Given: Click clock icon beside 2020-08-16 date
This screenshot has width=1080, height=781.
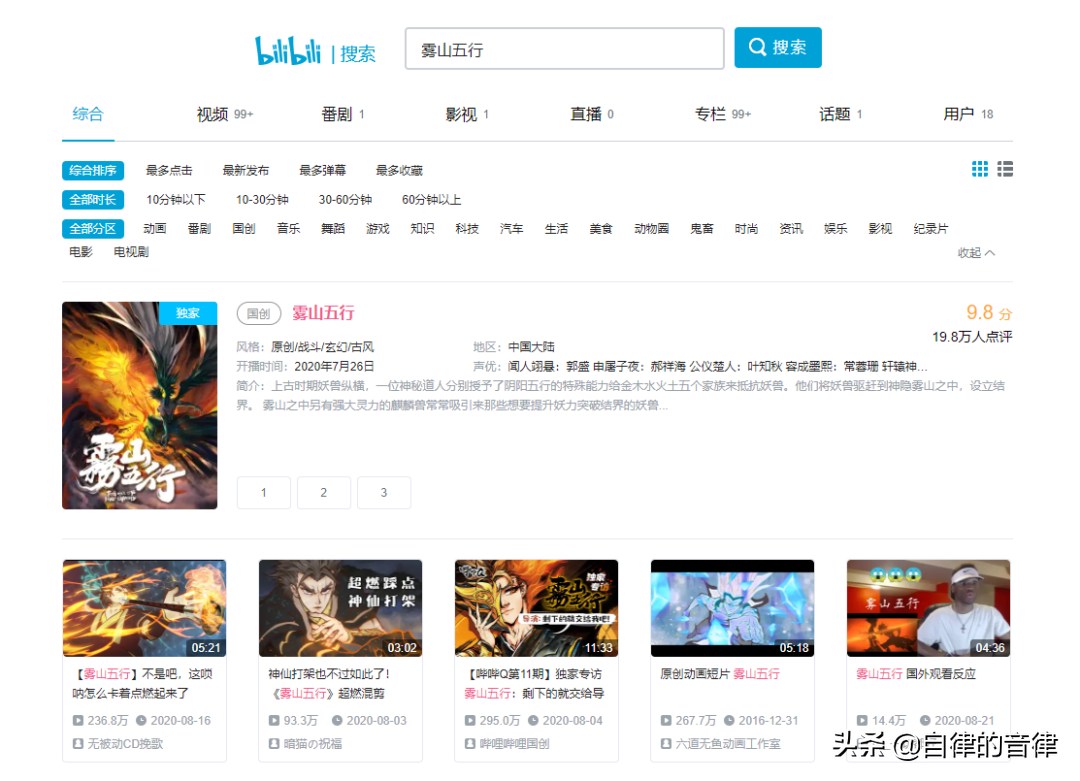Looking at the screenshot, I should (141, 720).
